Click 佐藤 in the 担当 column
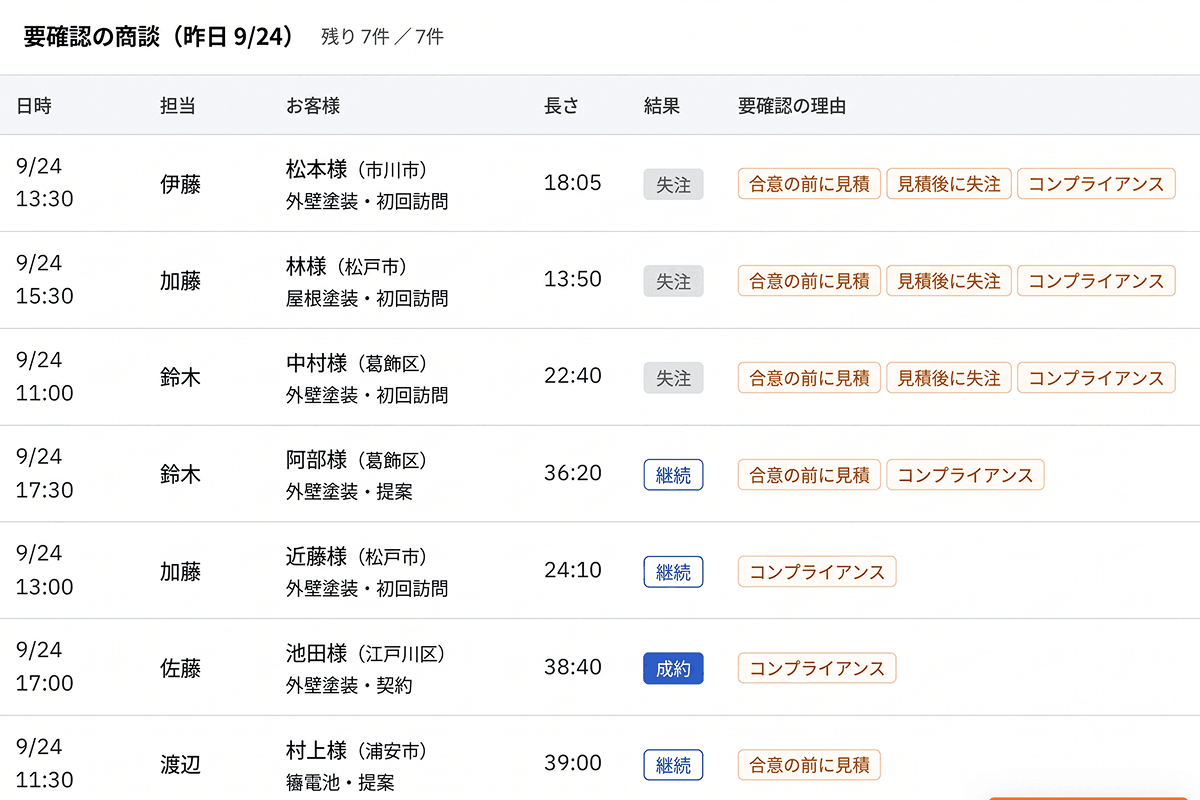This screenshot has width=1200, height=800. click(x=181, y=669)
